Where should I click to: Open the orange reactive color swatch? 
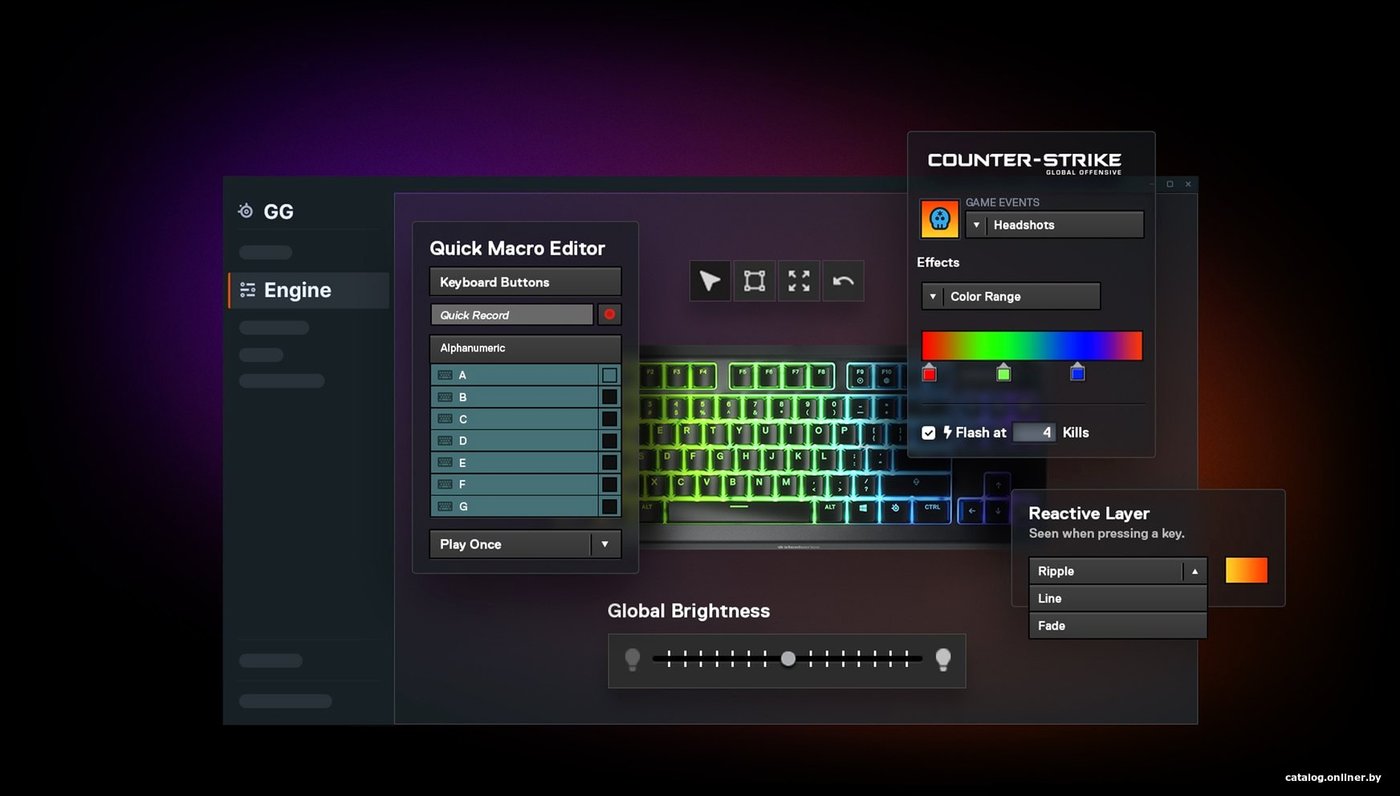coord(1246,570)
